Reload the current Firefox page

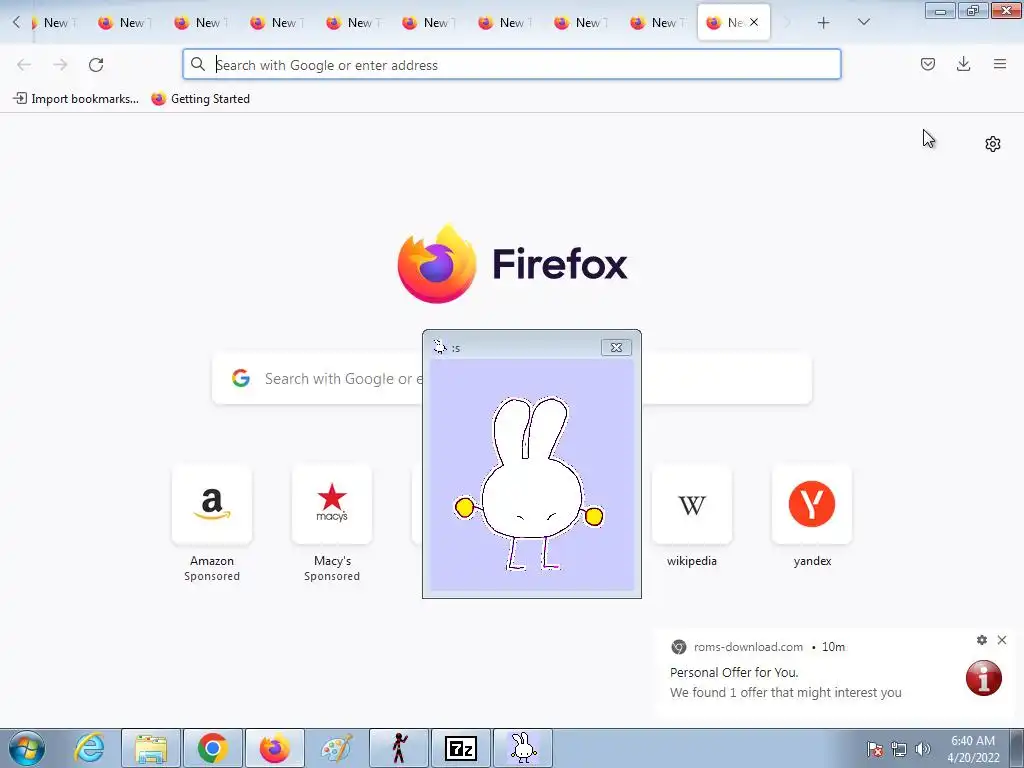(x=96, y=65)
